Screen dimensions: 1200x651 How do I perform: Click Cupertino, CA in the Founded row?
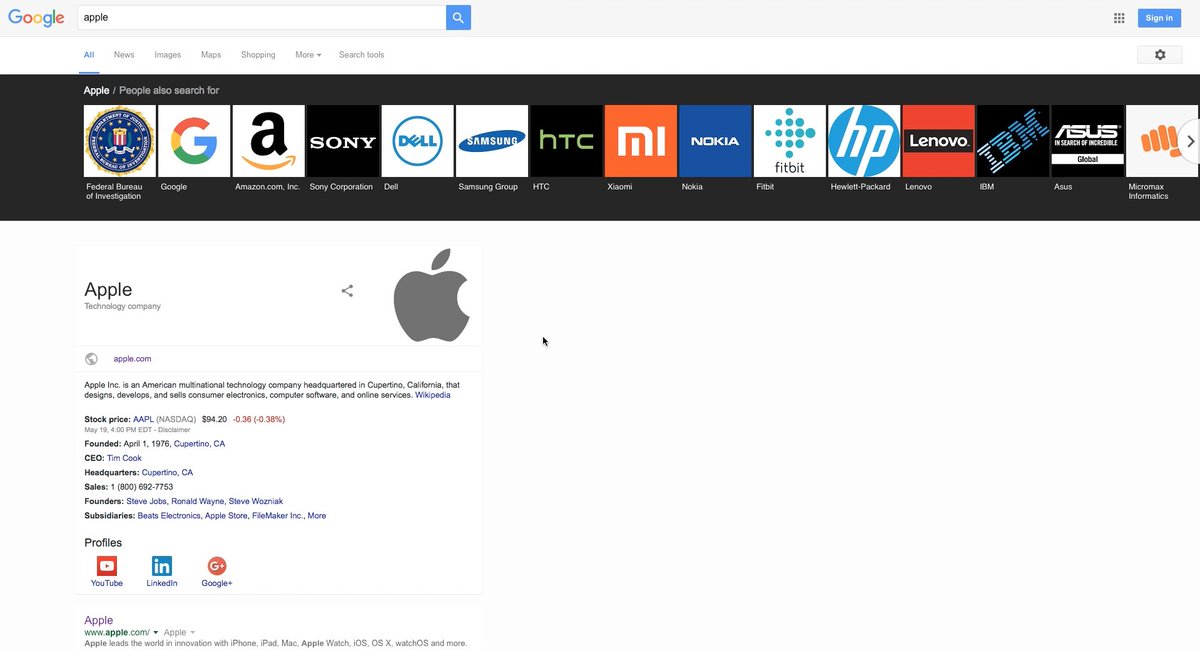point(199,444)
